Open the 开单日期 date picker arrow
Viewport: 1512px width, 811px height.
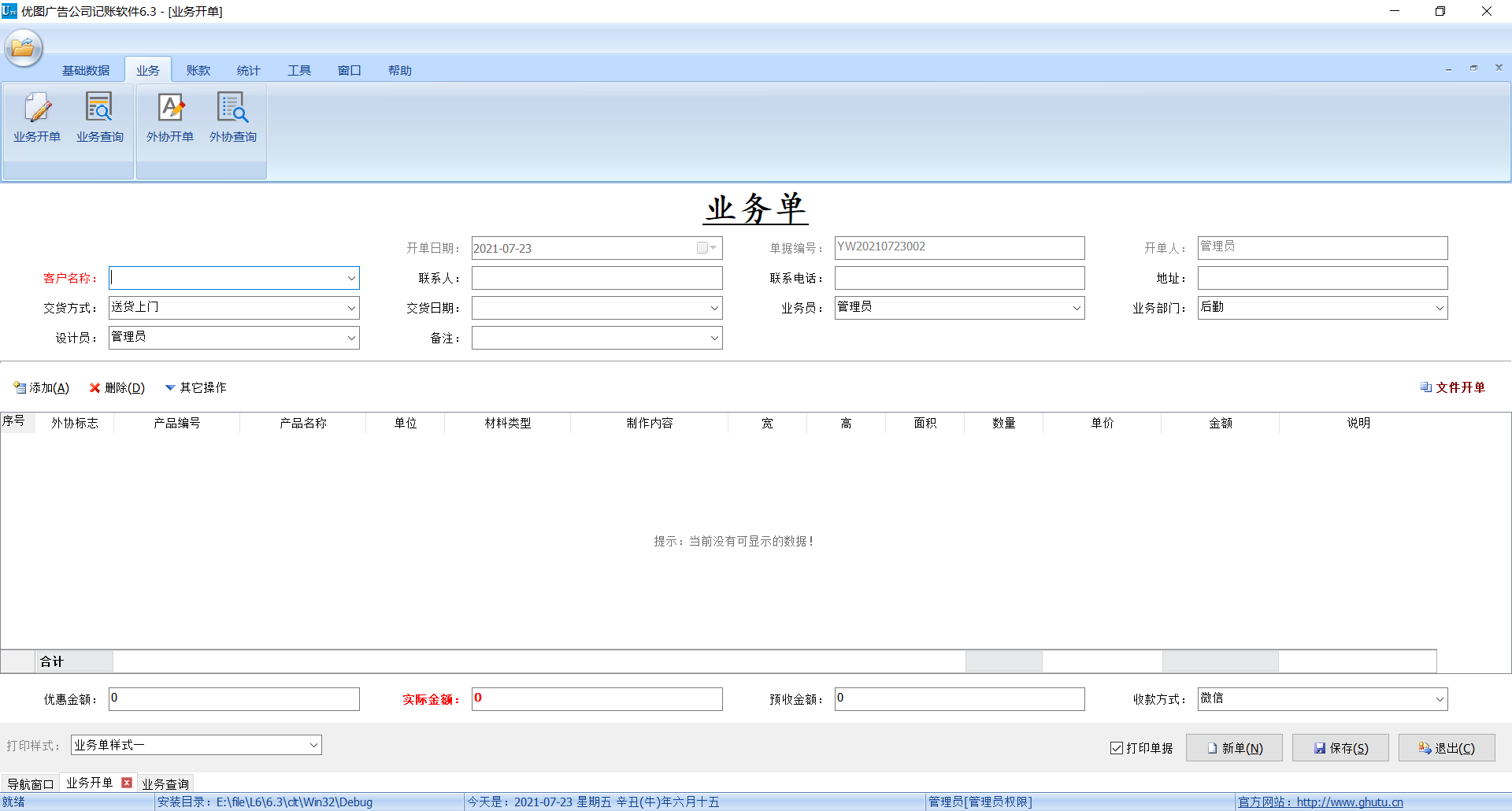coord(713,248)
